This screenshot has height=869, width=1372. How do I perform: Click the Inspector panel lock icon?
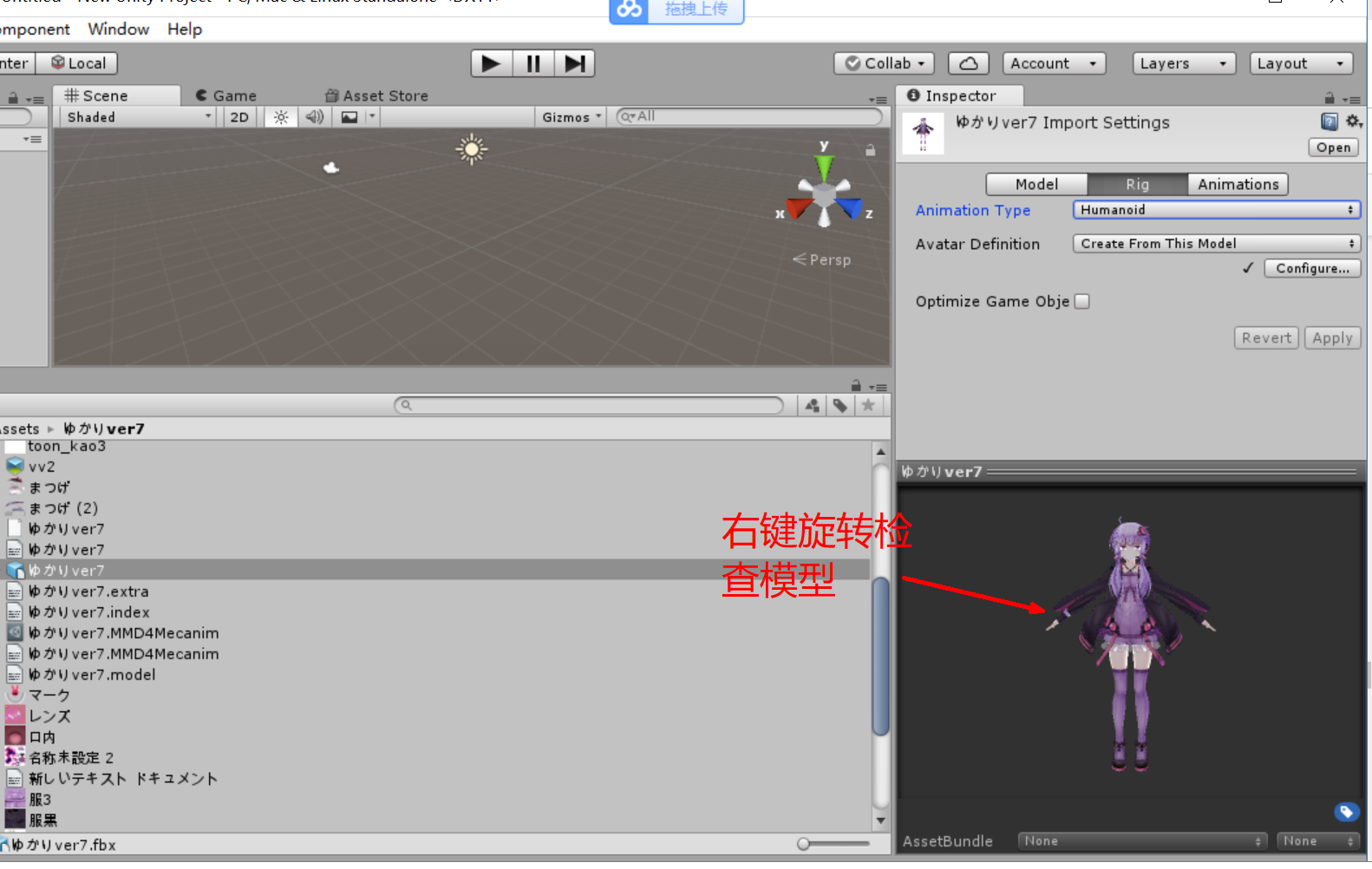(x=1330, y=98)
